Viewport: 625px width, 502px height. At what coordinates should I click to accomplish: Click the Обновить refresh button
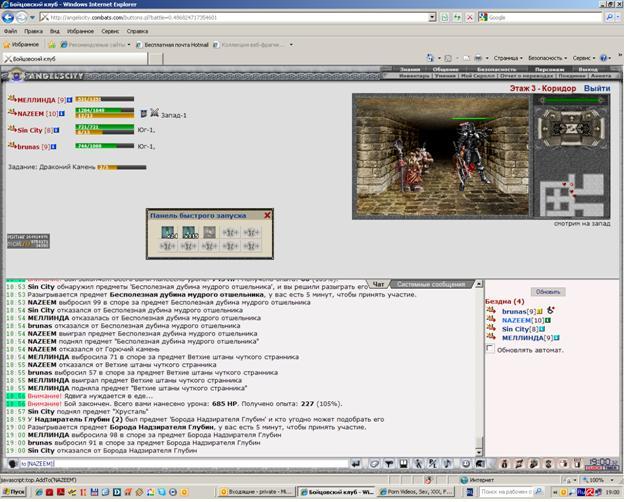[x=548, y=292]
